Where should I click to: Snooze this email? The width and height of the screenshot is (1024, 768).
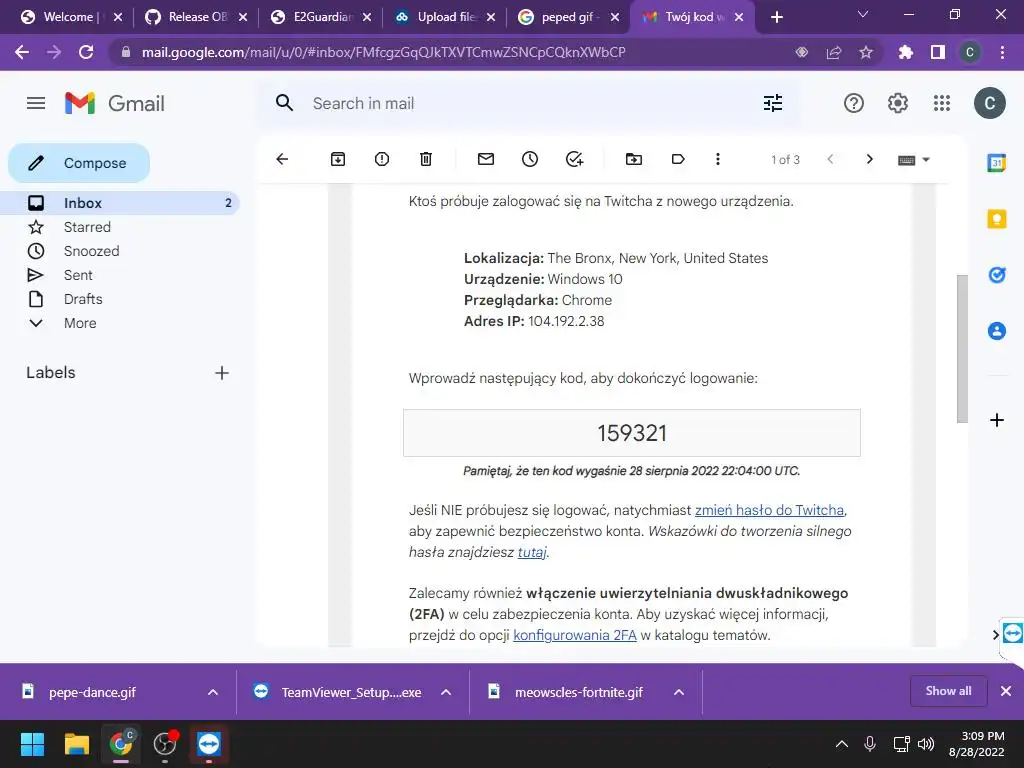pos(530,159)
